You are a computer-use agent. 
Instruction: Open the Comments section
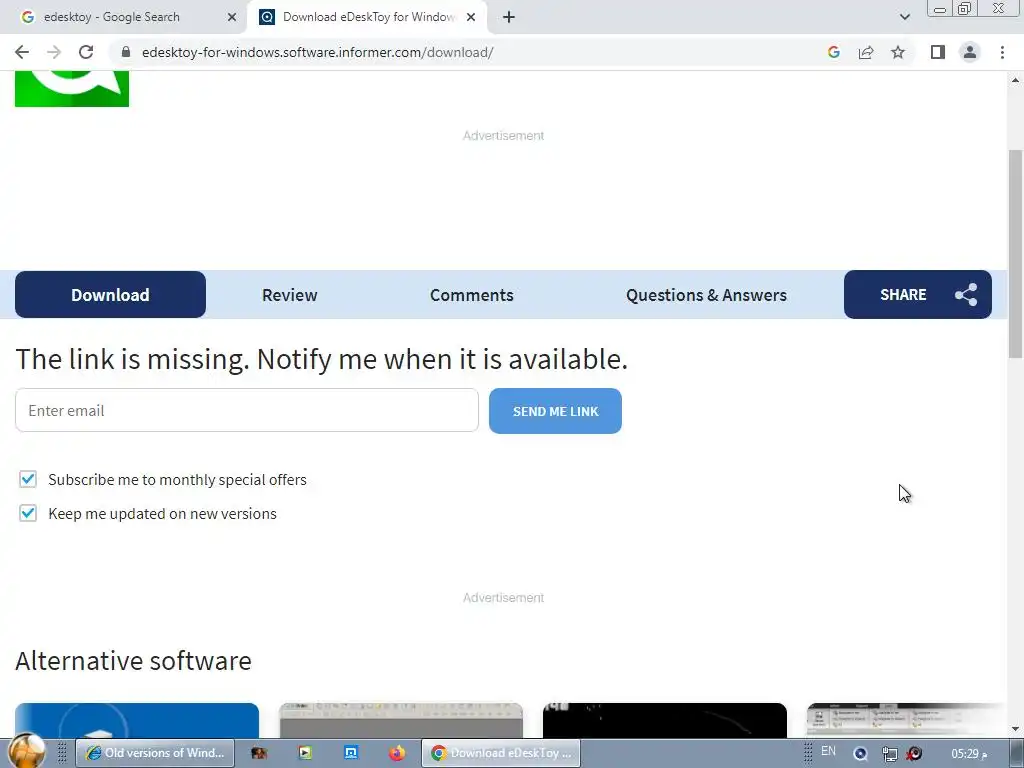tap(472, 295)
